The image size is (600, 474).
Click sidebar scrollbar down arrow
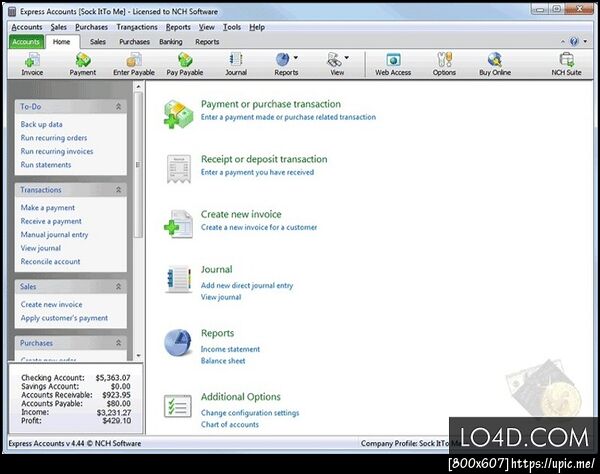pyautogui.click(x=139, y=356)
